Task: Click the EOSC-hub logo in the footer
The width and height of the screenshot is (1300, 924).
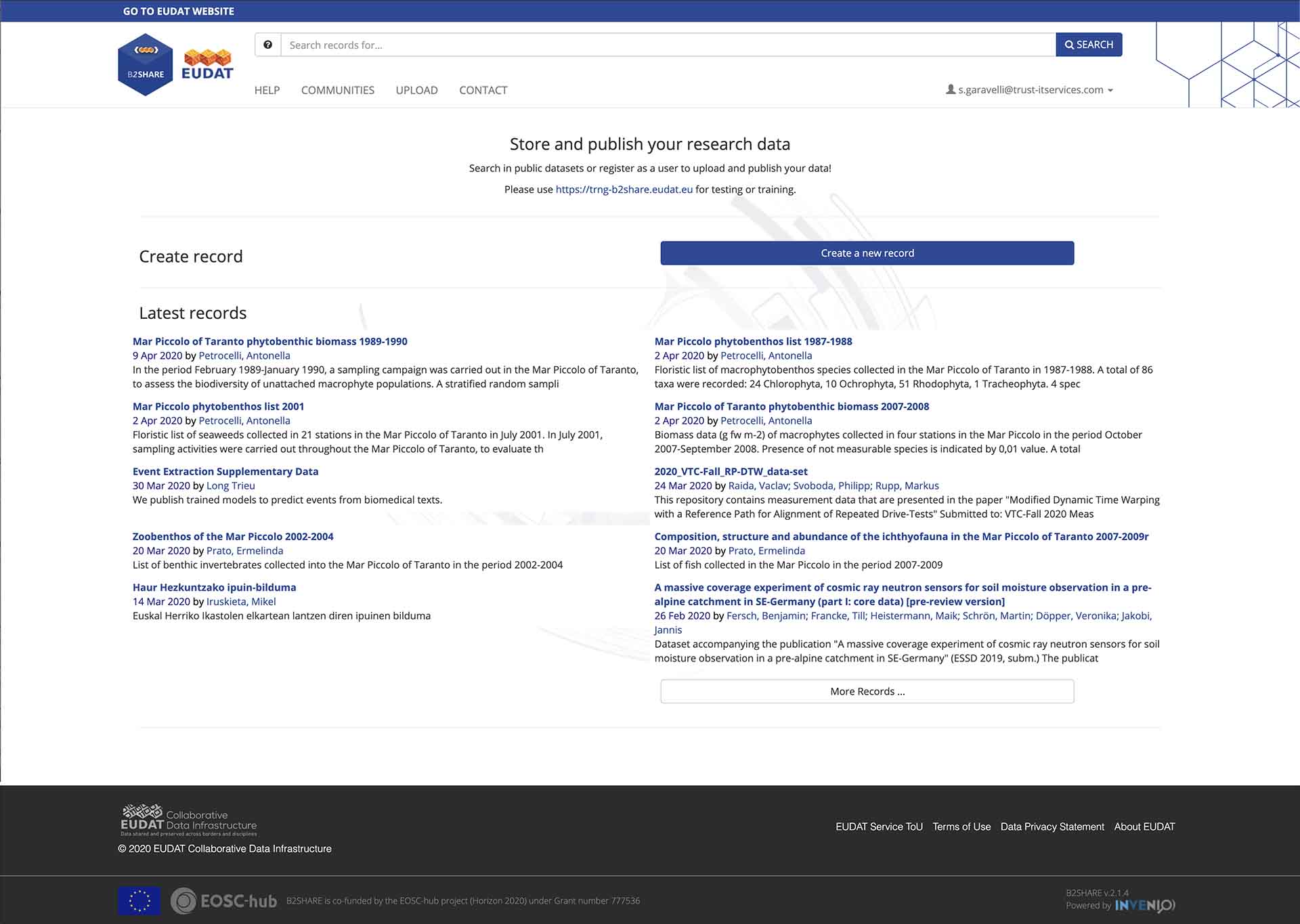Action: (x=223, y=900)
